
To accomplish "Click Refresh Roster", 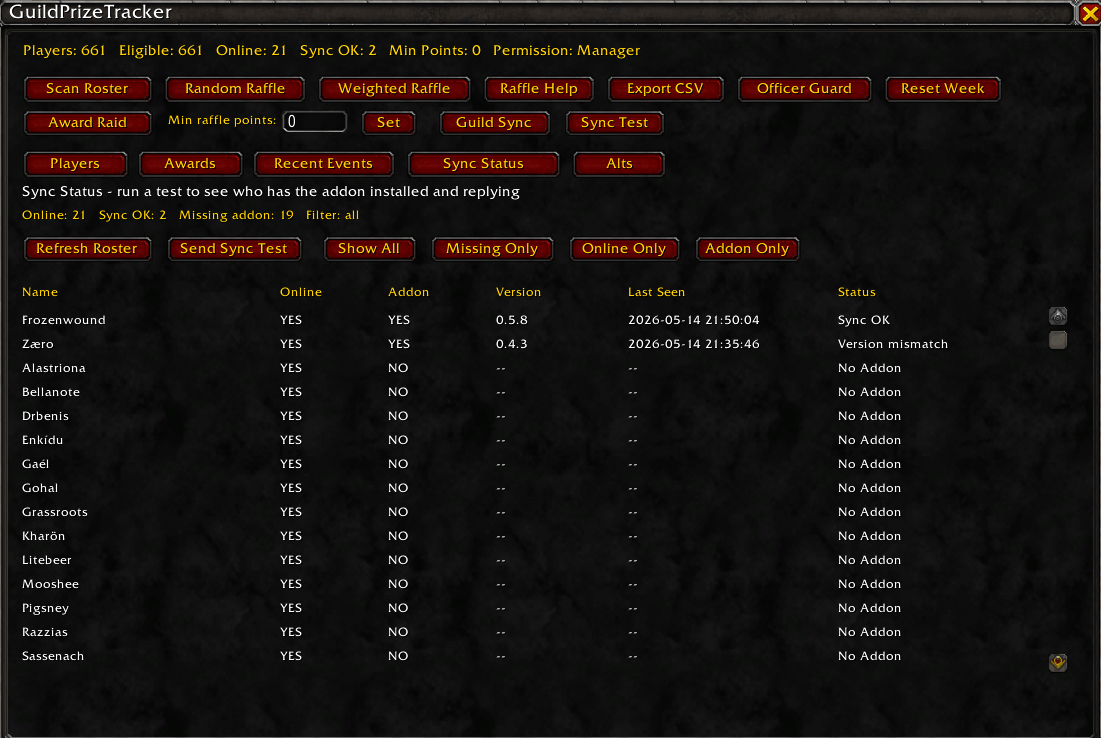I will point(87,249).
